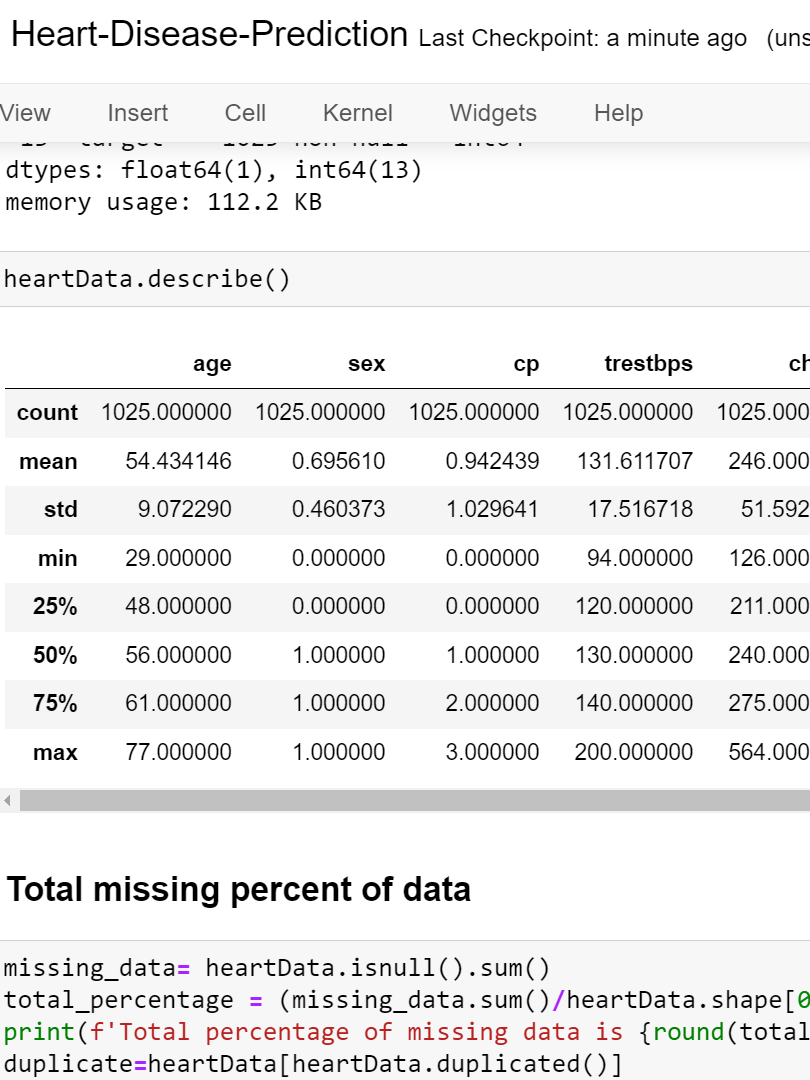Click the age max value 77.000000
This screenshot has width=810, height=1080.
point(178,752)
